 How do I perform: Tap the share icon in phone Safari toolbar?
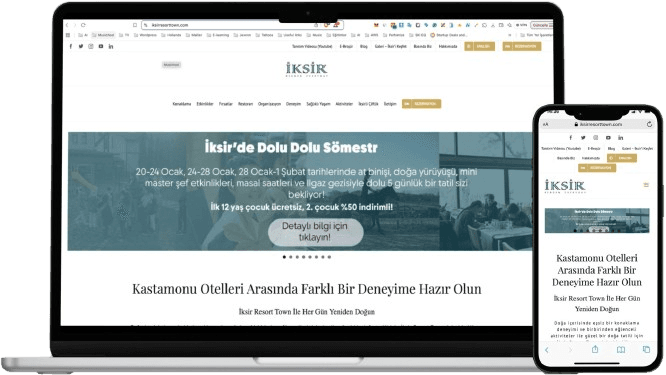pyautogui.click(x=595, y=349)
